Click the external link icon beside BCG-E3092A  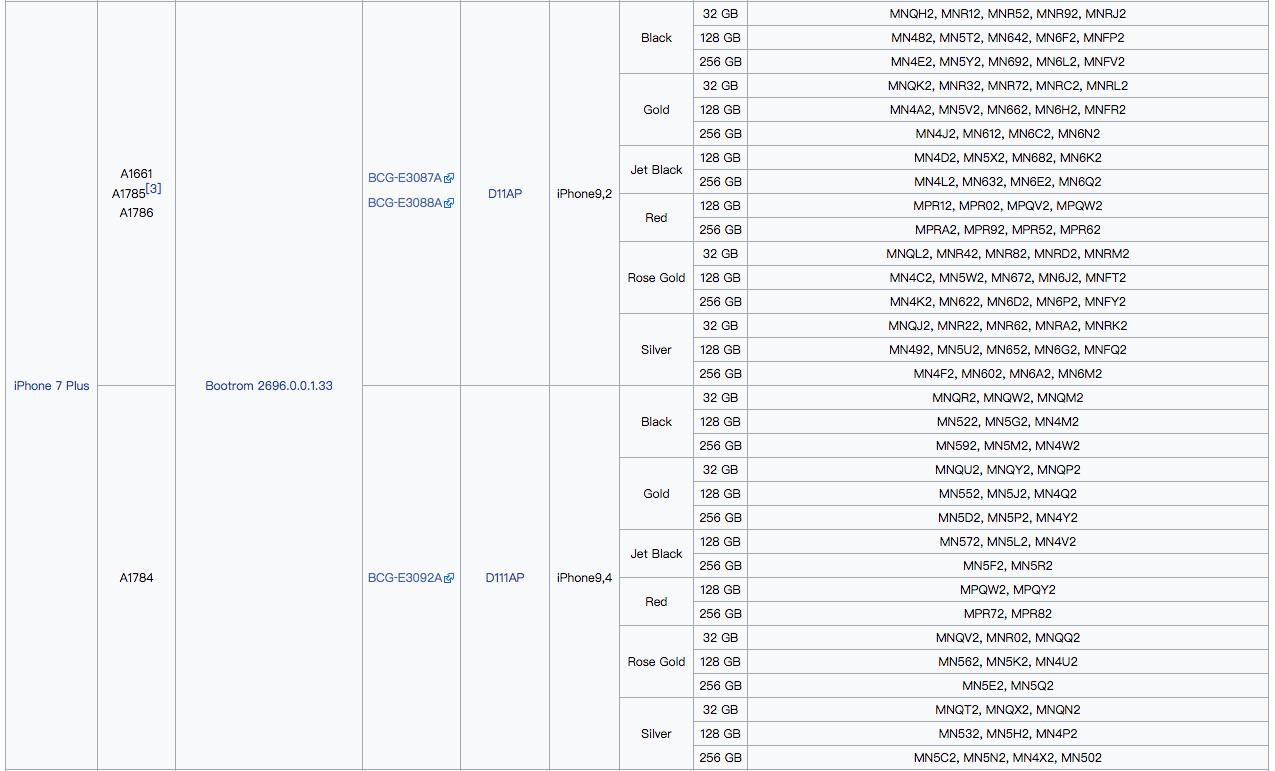pyautogui.click(x=449, y=578)
